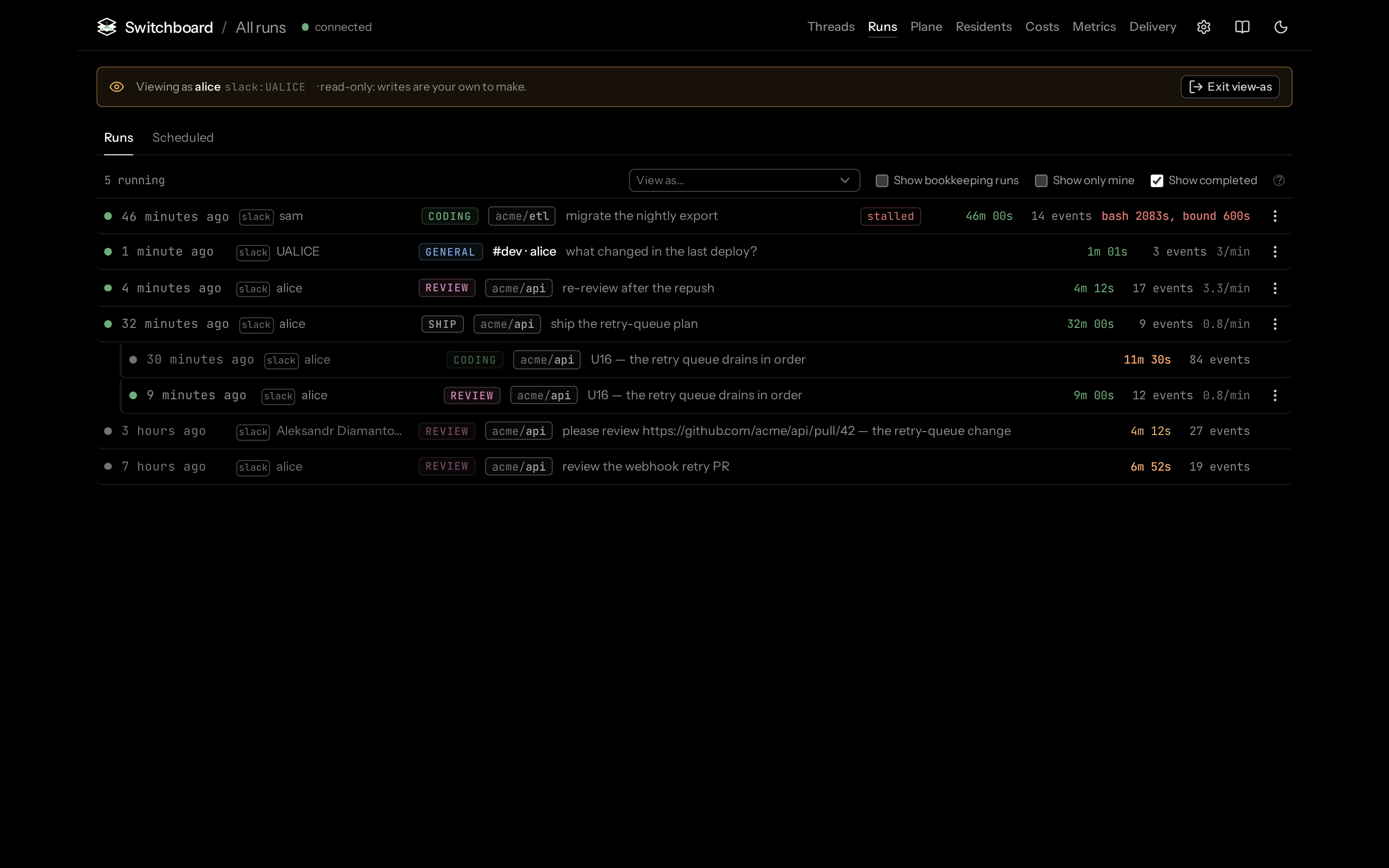Open kebab menu for ship the retry-queue plan

pyautogui.click(x=1275, y=324)
